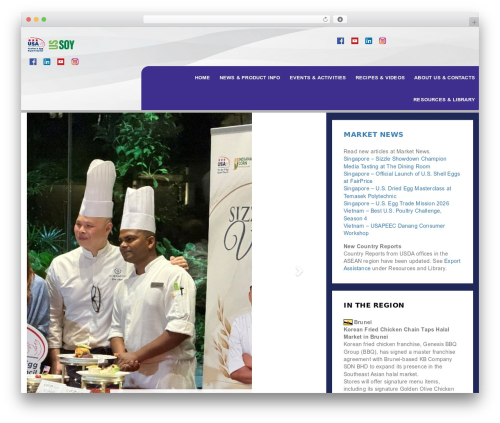The image size is (500, 423).
Task: Open Facebook icon in top-right header
Action: coord(340,41)
